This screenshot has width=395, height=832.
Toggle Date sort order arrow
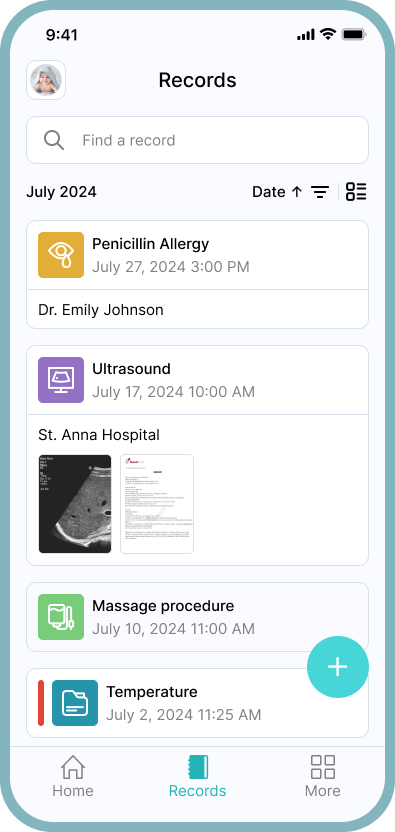click(x=297, y=192)
